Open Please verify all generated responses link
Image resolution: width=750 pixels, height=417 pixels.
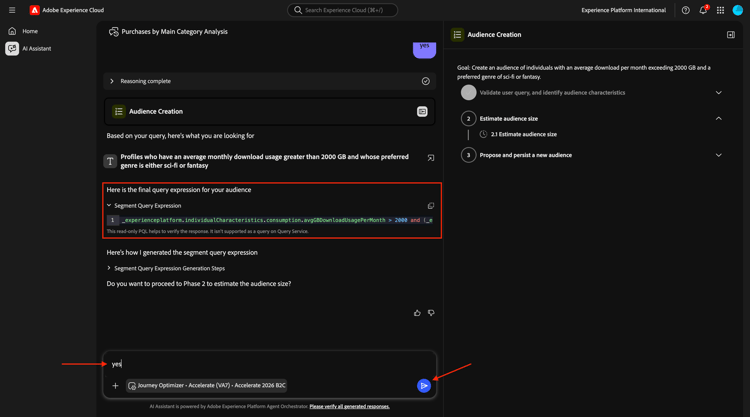pyautogui.click(x=350, y=406)
